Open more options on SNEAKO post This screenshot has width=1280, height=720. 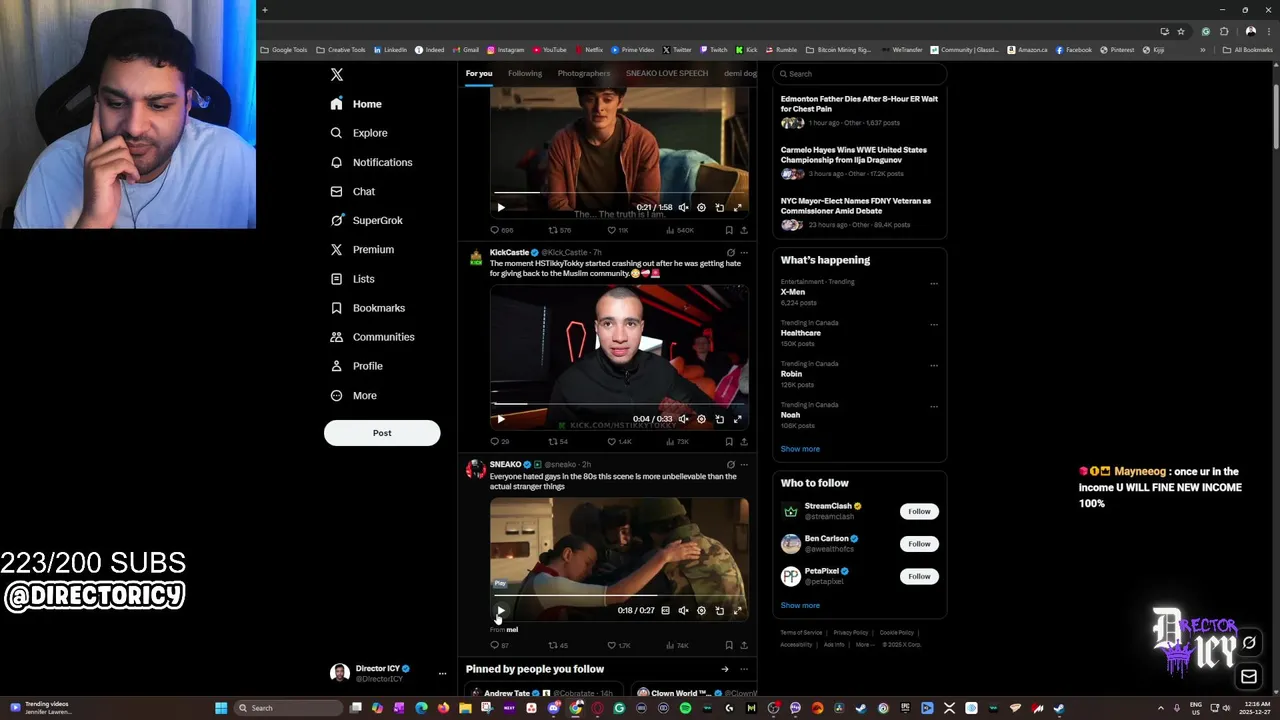click(x=743, y=465)
